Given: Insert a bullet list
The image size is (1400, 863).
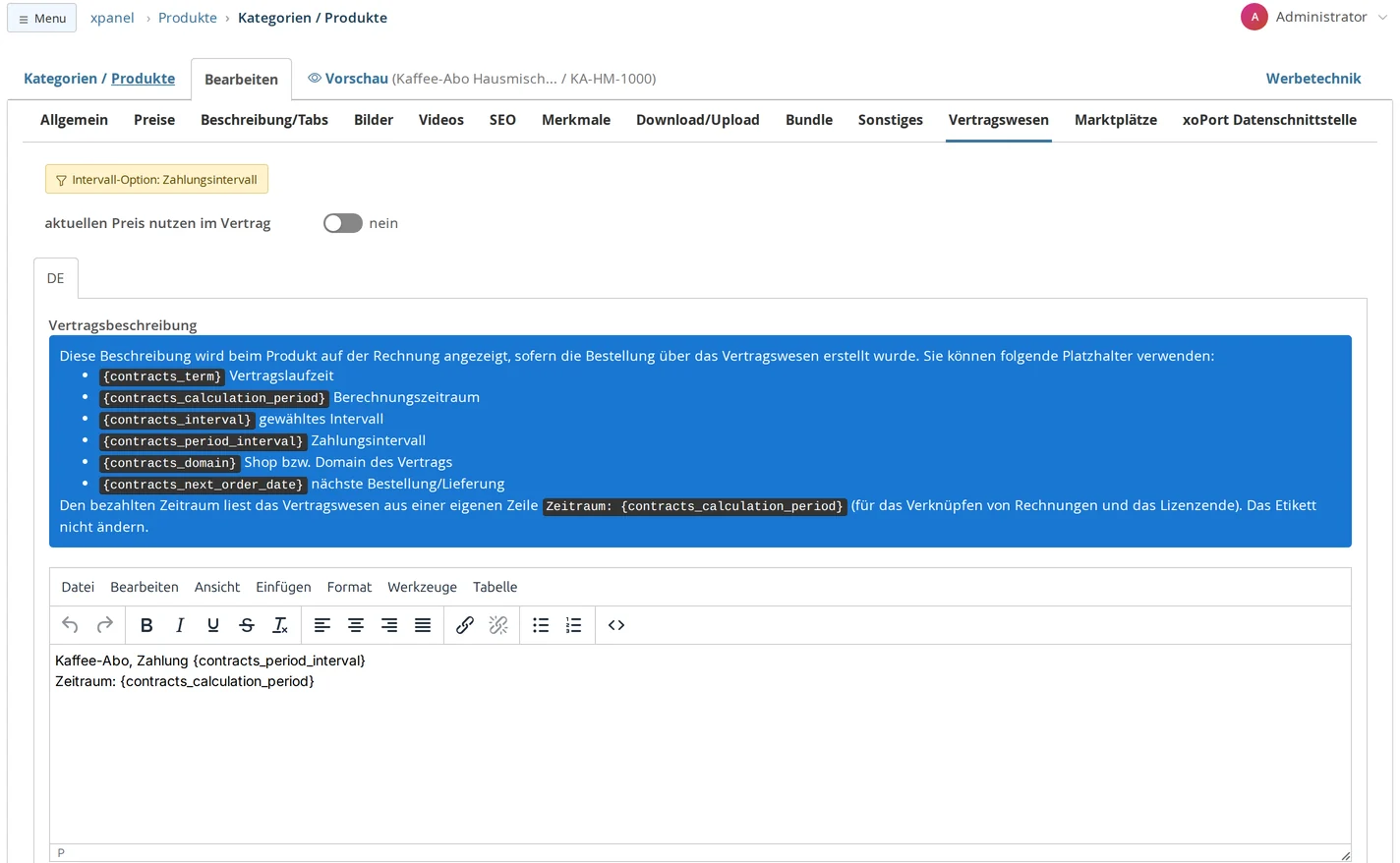Looking at the screenshot, I should click(x=541, y=625).
